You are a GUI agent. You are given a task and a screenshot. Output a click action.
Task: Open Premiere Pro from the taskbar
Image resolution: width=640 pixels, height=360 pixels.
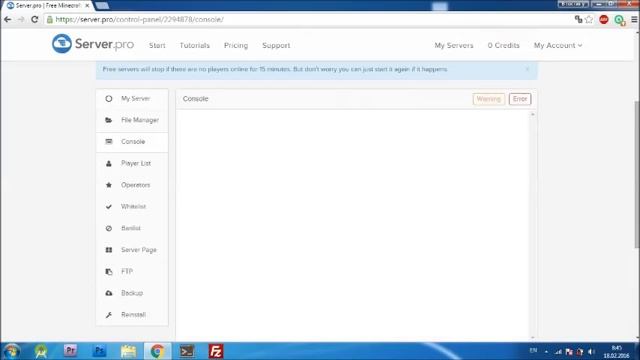(70, 351)
